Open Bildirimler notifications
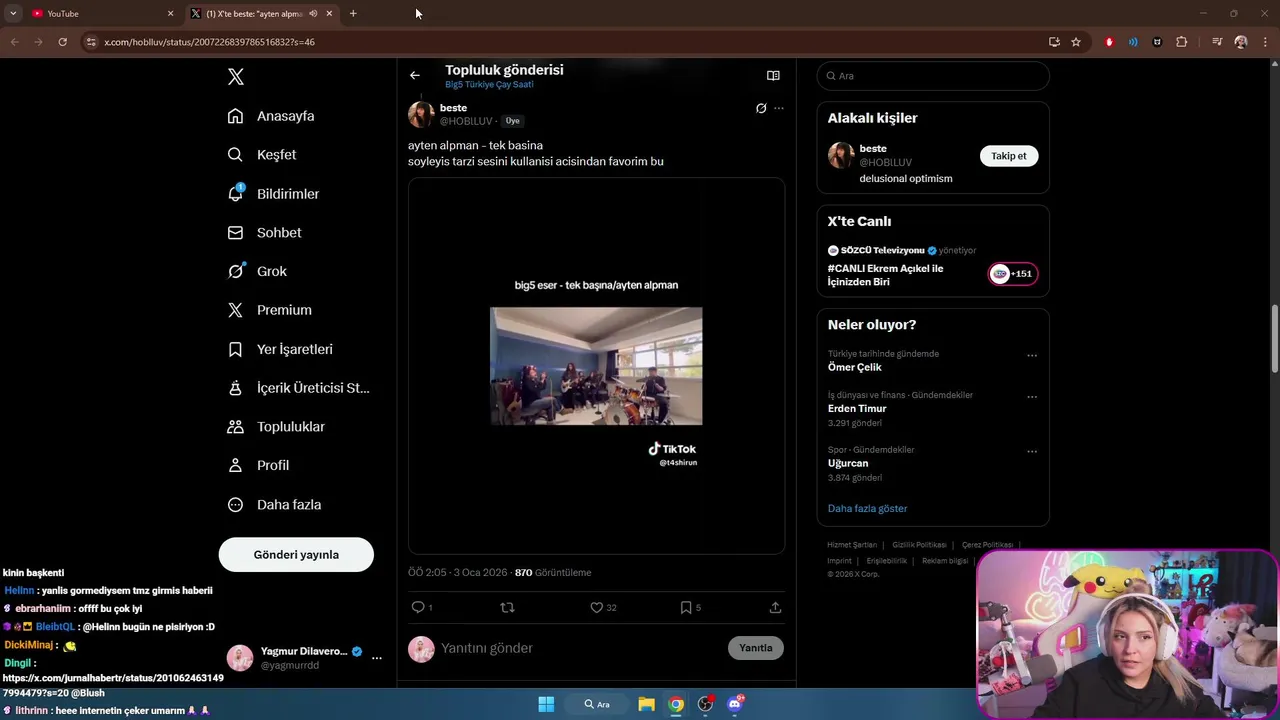Image resolution: width=1280 pixels, height=720 pixels. 274,194
